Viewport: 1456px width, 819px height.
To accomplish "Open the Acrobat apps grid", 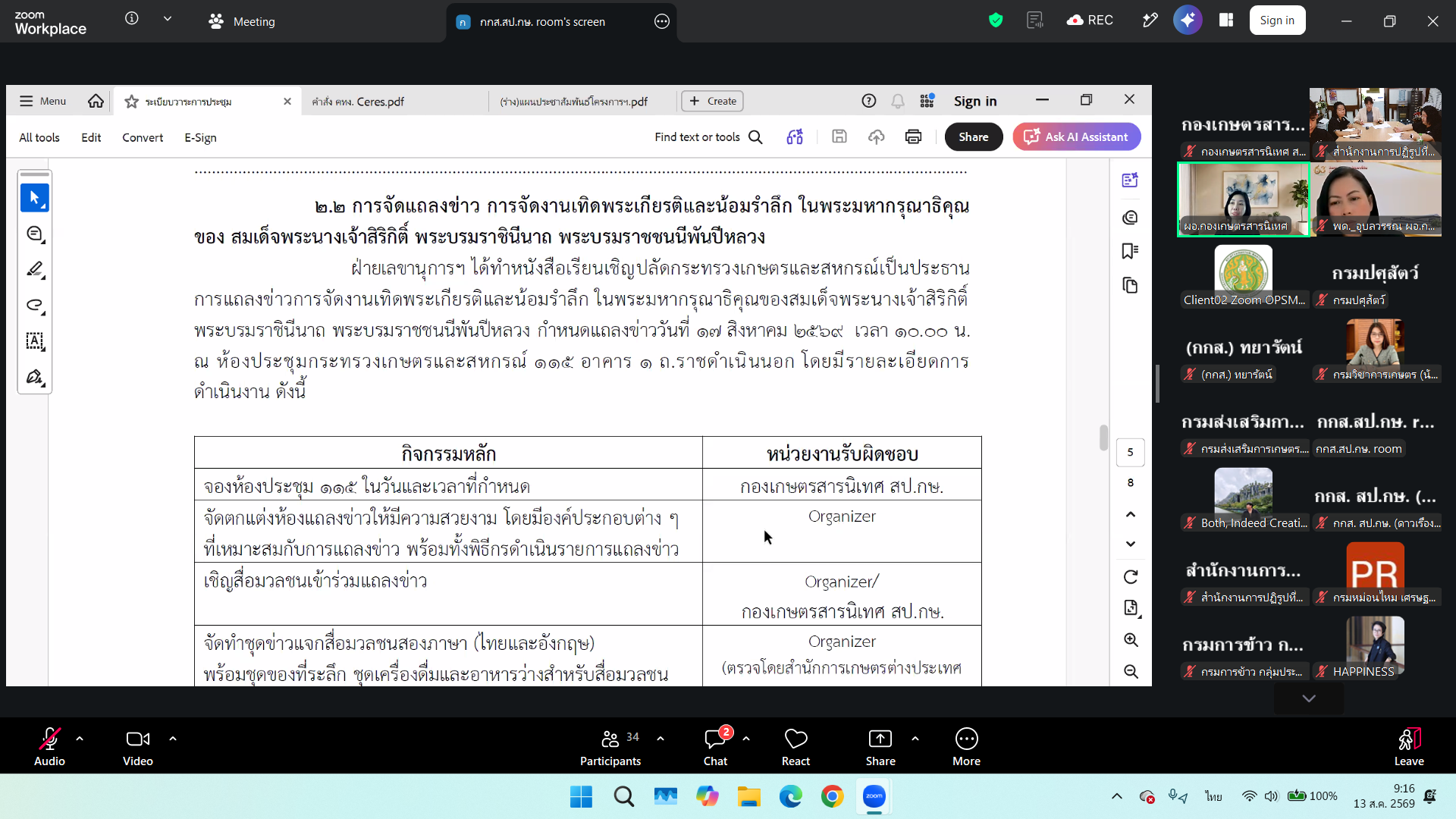I will pos(927,101).
